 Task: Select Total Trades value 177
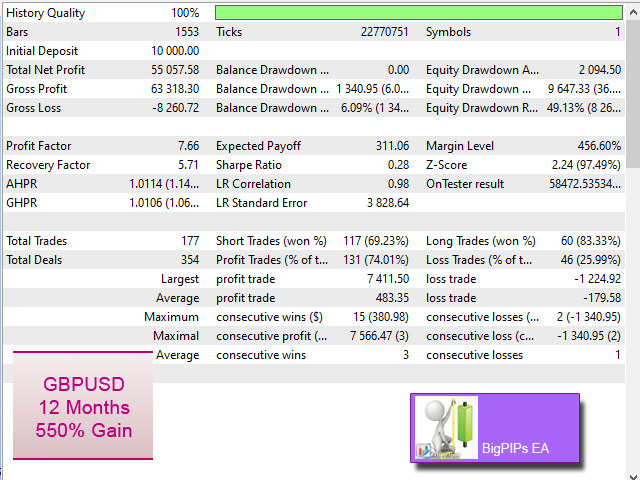190,241
